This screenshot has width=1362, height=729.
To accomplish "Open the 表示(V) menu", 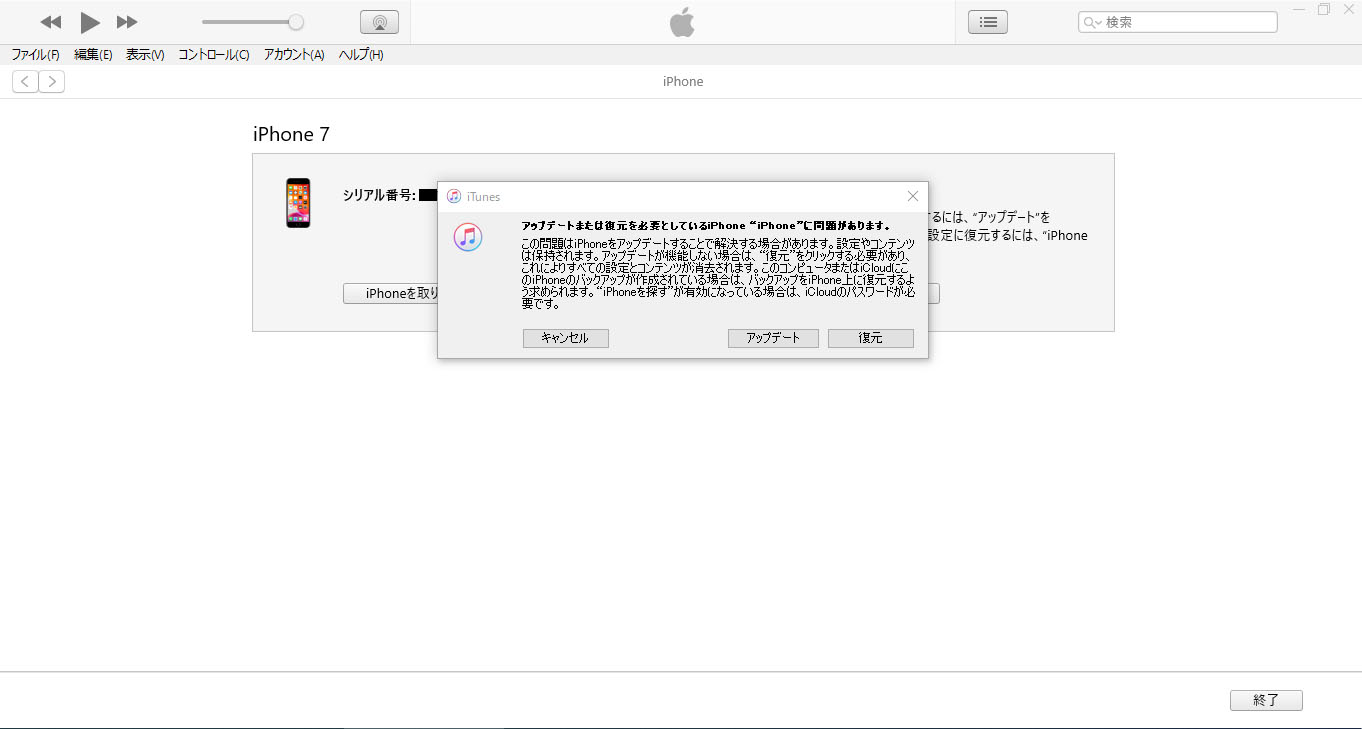I will click(x=145, y=55).
